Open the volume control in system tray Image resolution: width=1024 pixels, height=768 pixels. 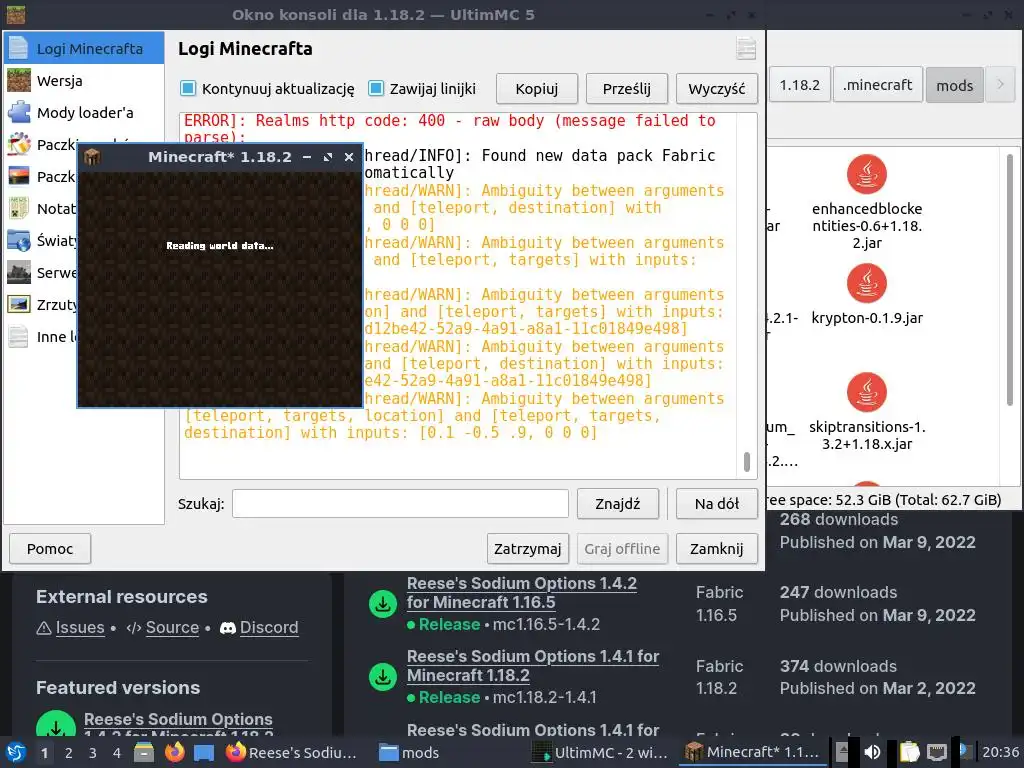872,752
